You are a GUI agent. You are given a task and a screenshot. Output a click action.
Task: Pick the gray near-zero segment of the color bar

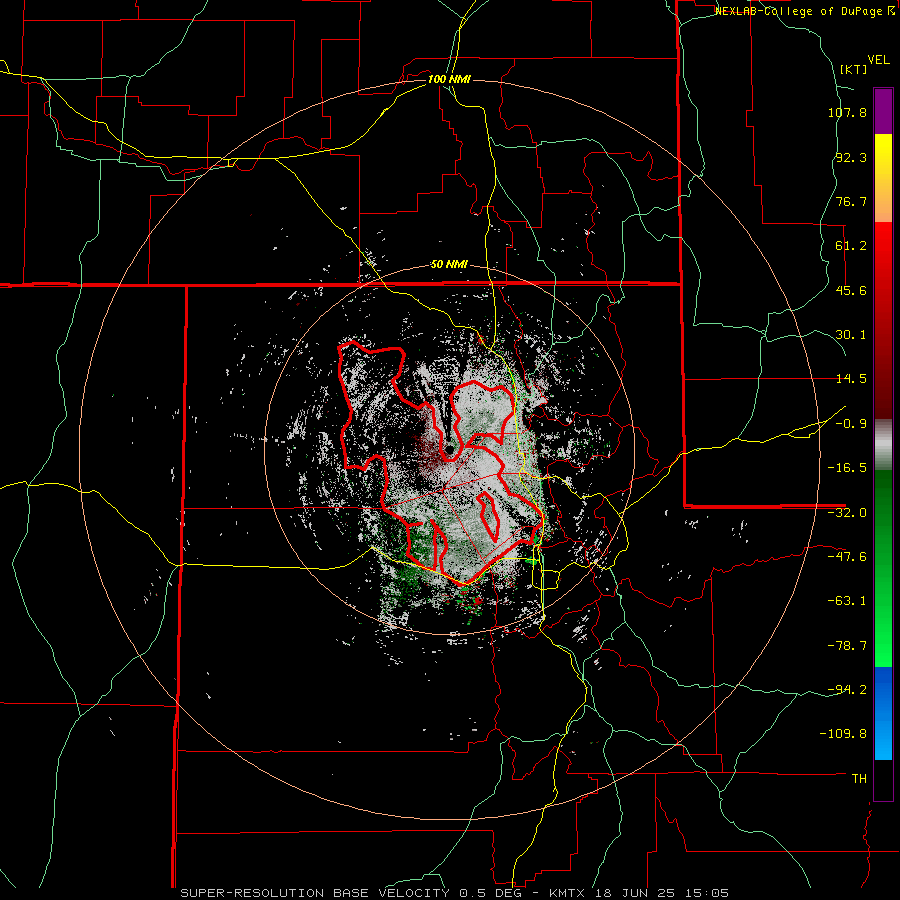(883, 445)
